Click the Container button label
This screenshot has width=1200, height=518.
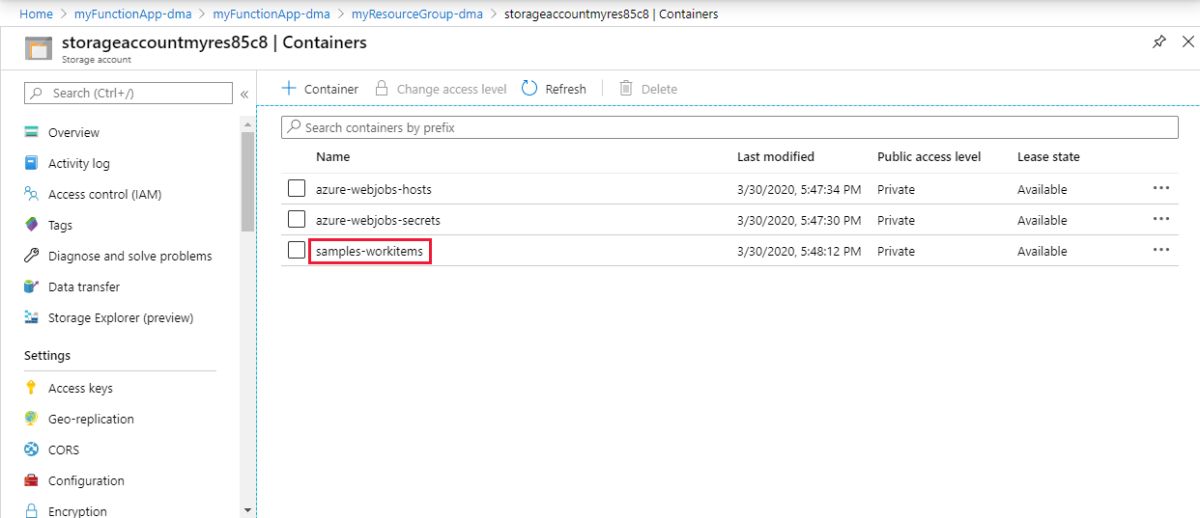tap(331, 89)
